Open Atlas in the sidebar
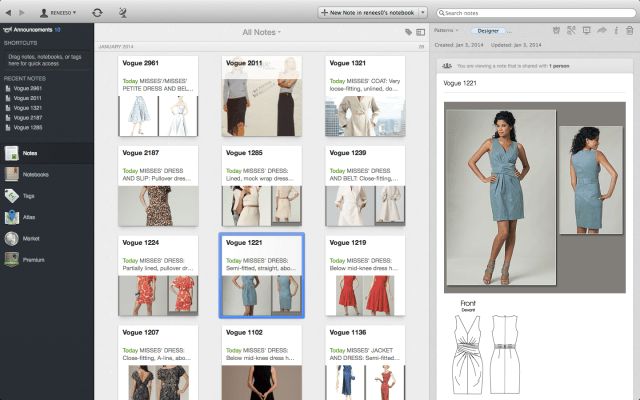 point(47,217)
